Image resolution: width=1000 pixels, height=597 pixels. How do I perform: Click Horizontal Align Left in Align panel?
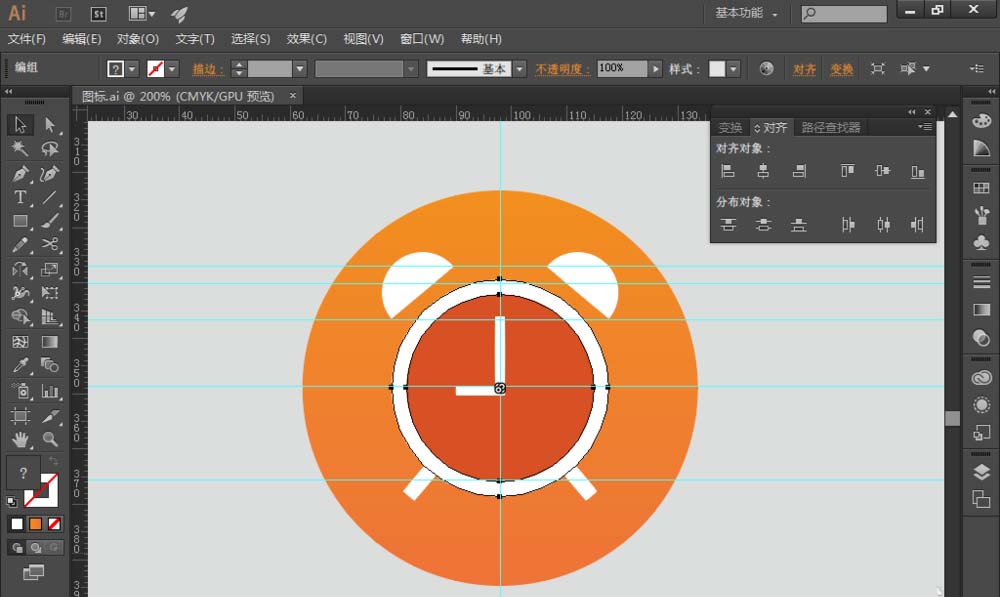click(728, 171)
